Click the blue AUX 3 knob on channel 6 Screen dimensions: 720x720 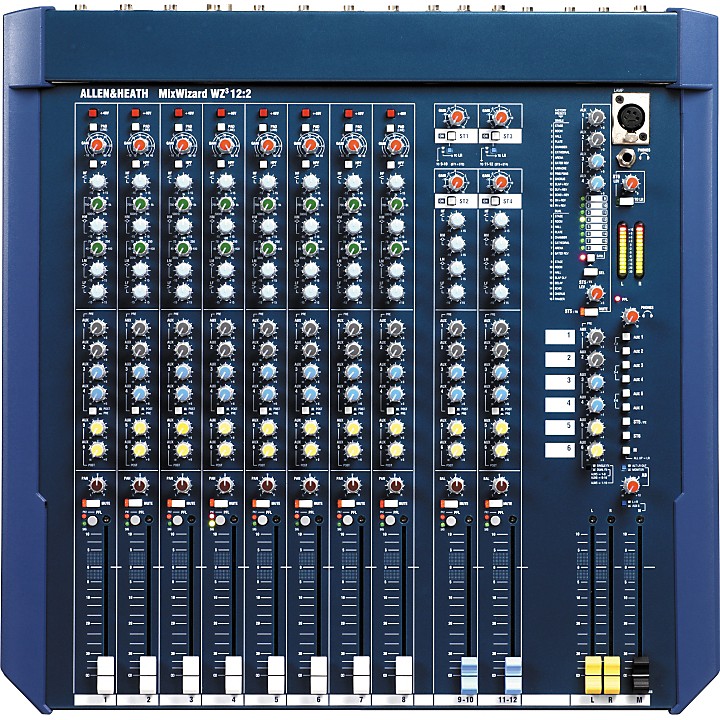pyautogui.click(x=310, y=371)
